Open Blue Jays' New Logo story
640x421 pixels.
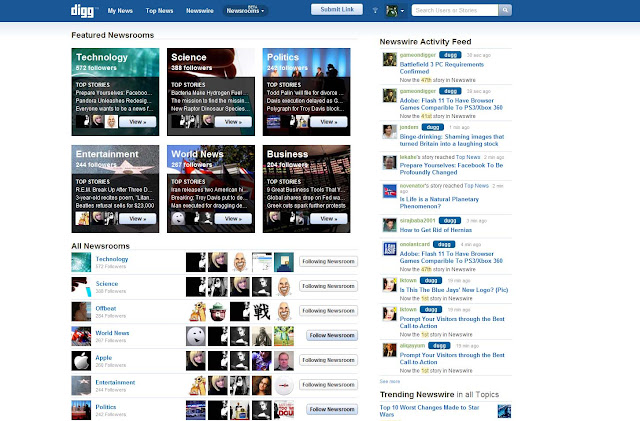coord(454,290)
